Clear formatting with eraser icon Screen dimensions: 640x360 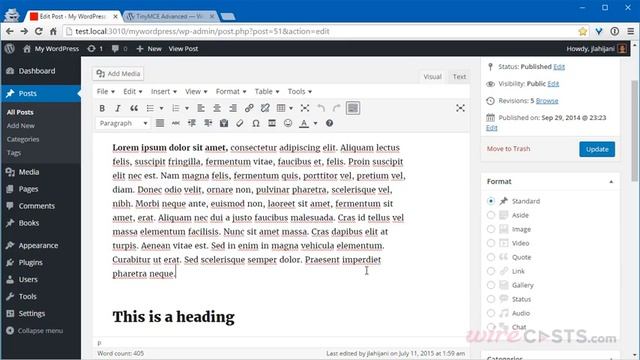coord(240,123)
